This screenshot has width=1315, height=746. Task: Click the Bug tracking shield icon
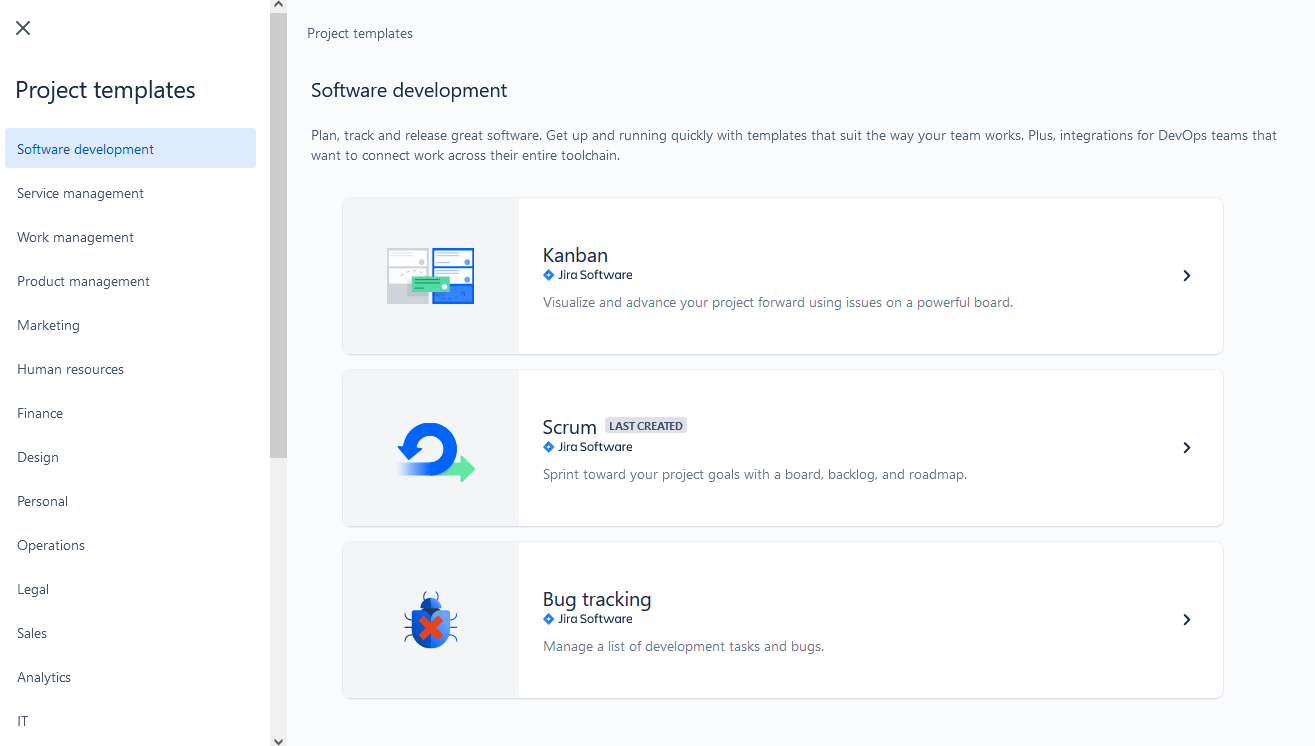[x=430, y=620]
